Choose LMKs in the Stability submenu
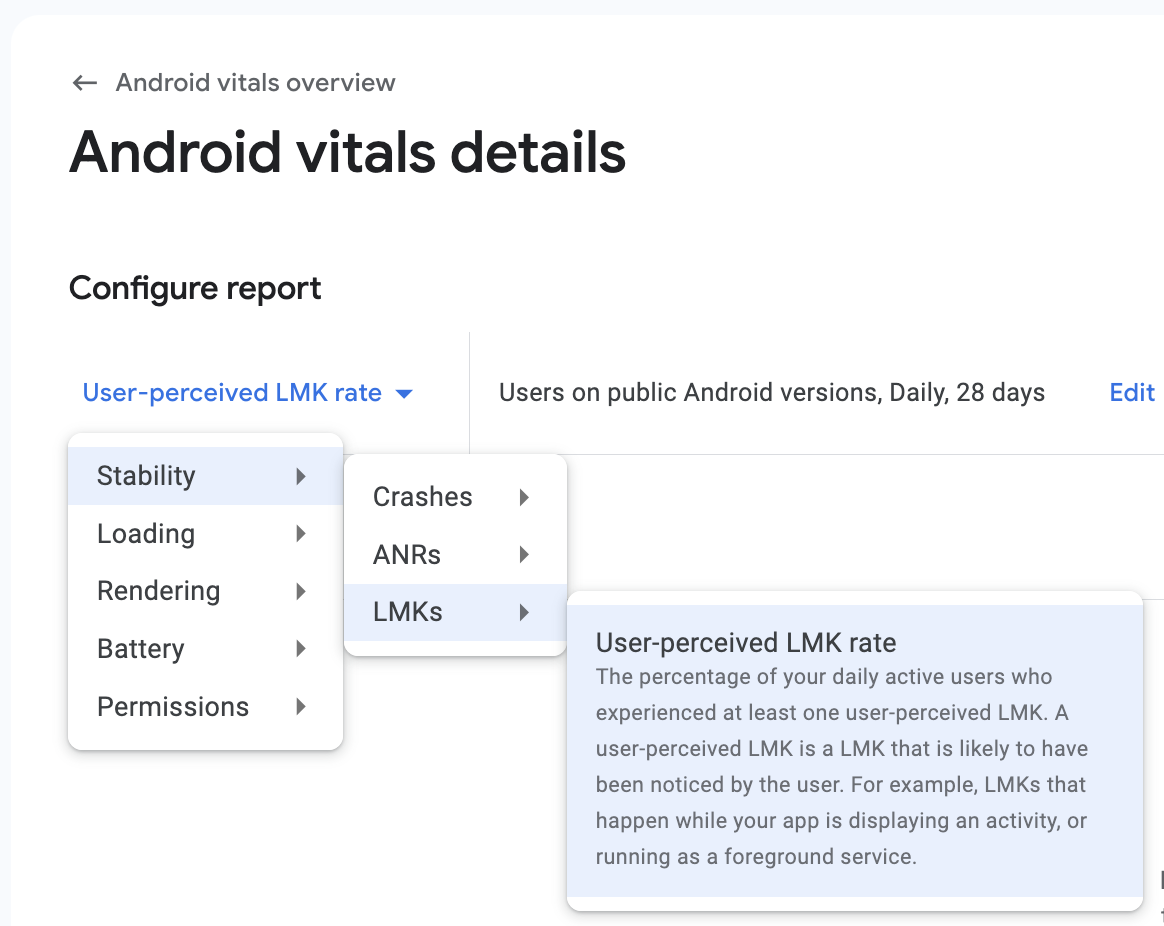Image resolution: width=1164 pixels, height=926 pixels. 407,612
